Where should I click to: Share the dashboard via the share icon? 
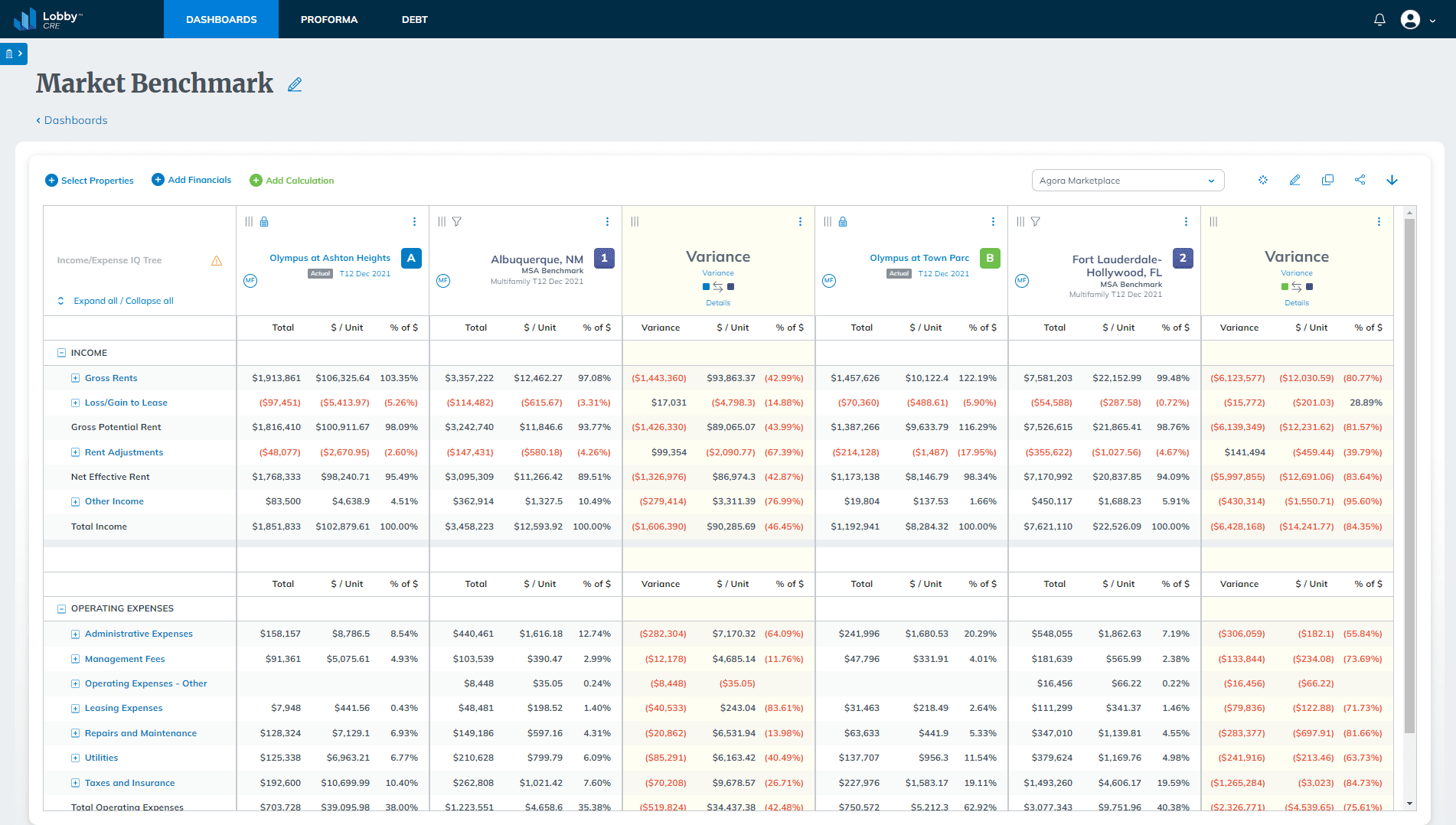(x=1360, y=180)
